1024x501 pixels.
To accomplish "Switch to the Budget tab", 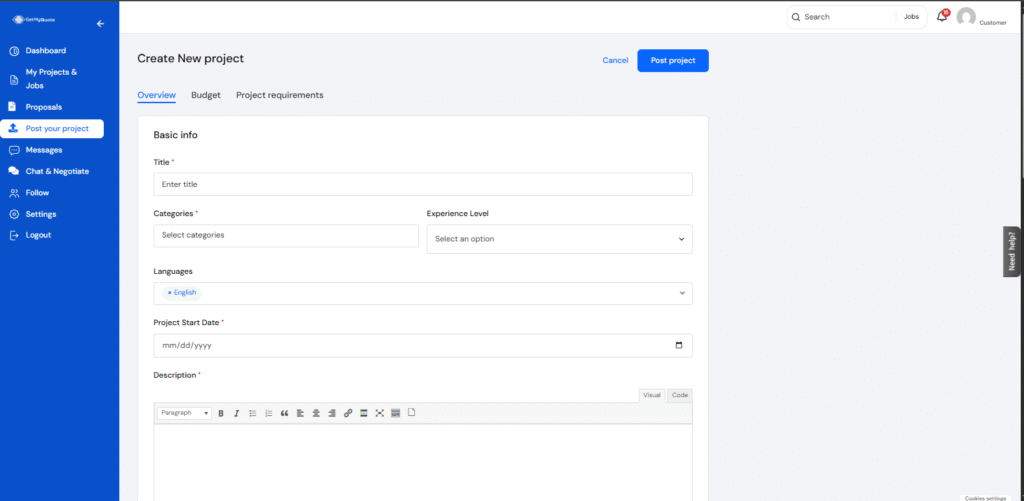I will pyautogui.click(x=206, y=95).
